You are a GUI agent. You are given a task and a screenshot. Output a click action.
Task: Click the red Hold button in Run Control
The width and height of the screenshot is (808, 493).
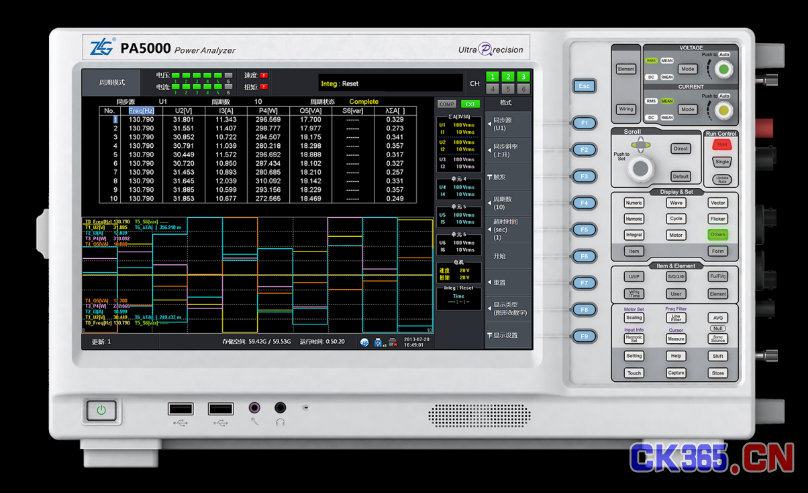point(722,145)
